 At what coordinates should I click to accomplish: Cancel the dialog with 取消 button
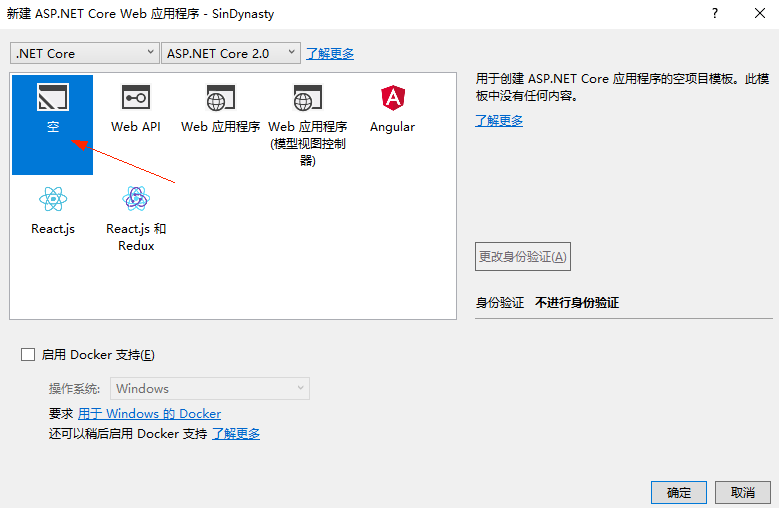tap(743, 492)
